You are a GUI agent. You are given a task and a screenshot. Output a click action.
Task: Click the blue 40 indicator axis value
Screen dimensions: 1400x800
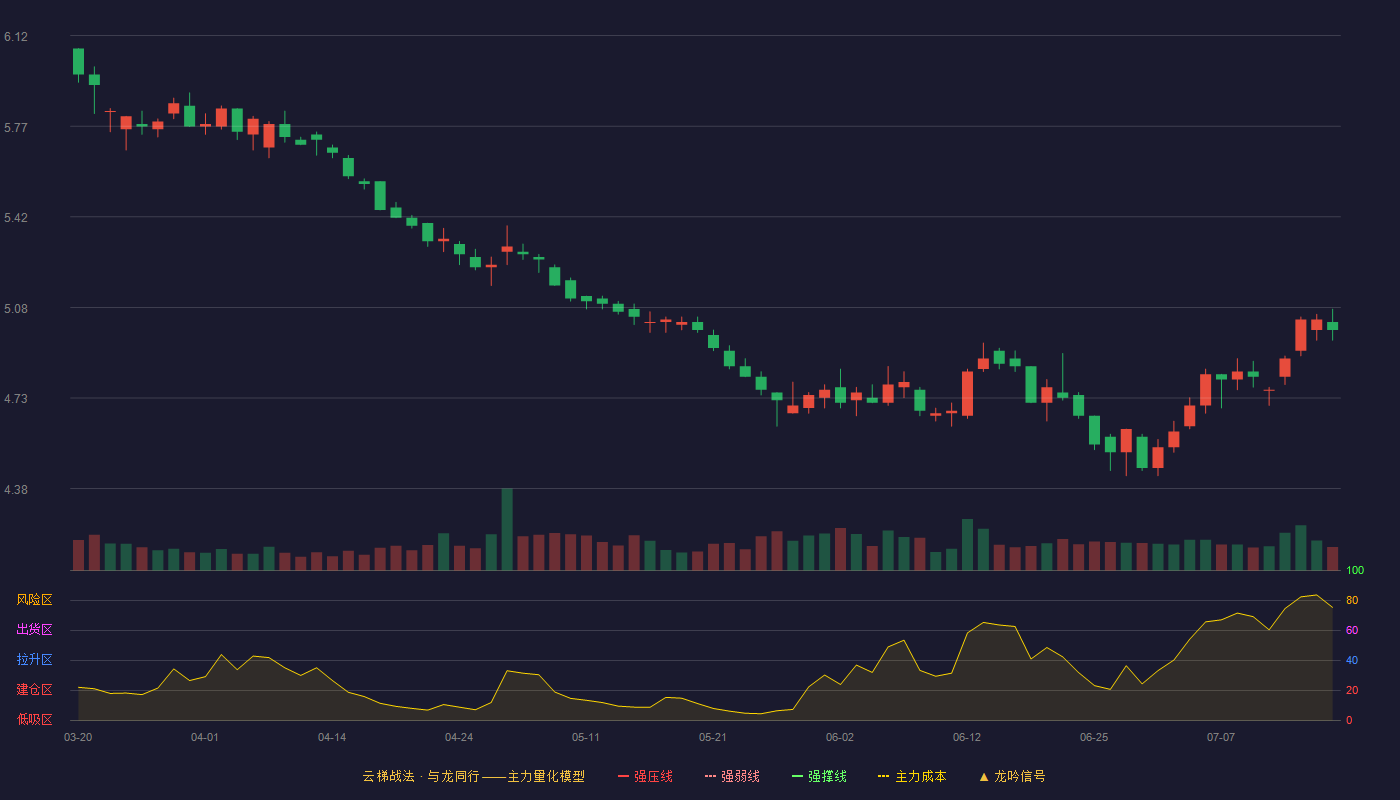(1352, 660)
